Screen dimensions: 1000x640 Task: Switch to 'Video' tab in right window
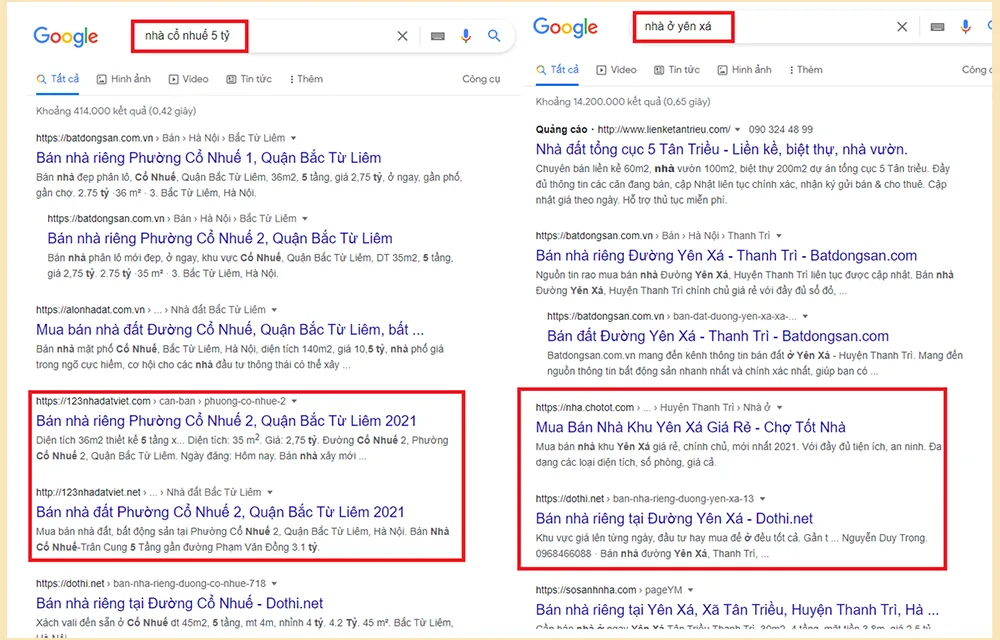[x=617, y=70]
